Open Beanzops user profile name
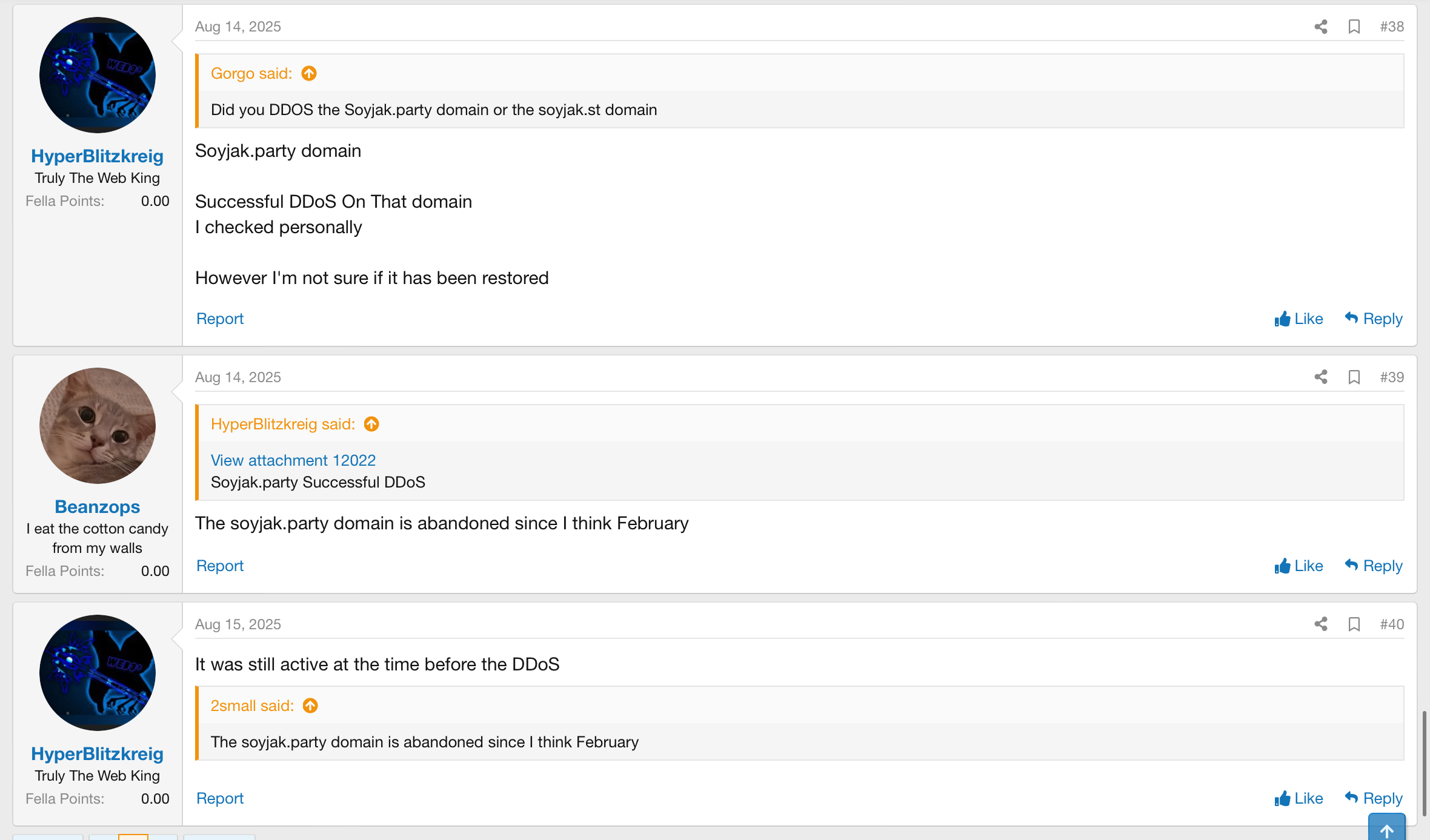The image size is (1430, 840). (x=98, y=506)
